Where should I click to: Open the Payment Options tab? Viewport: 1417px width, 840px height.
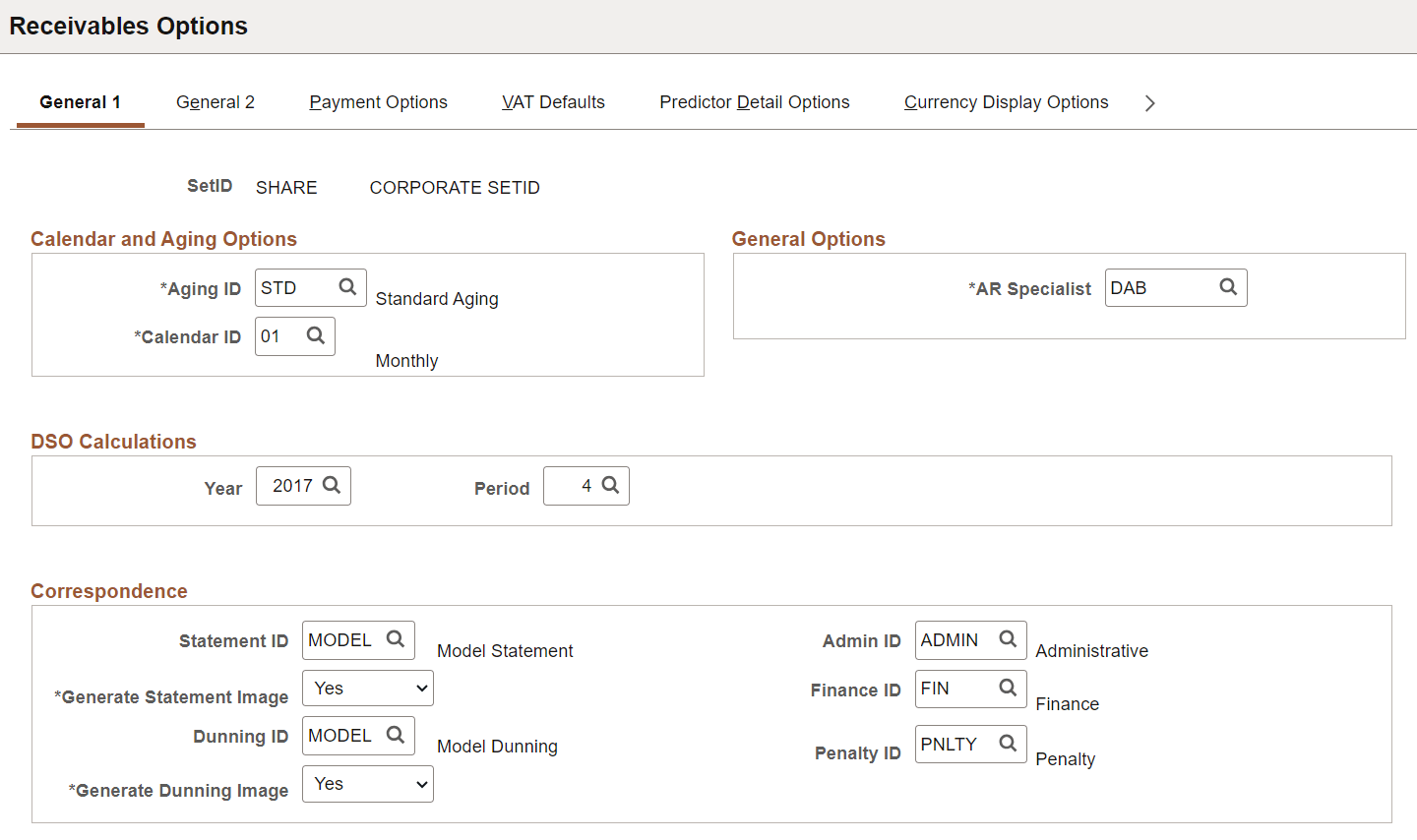[x=379, y=102]
